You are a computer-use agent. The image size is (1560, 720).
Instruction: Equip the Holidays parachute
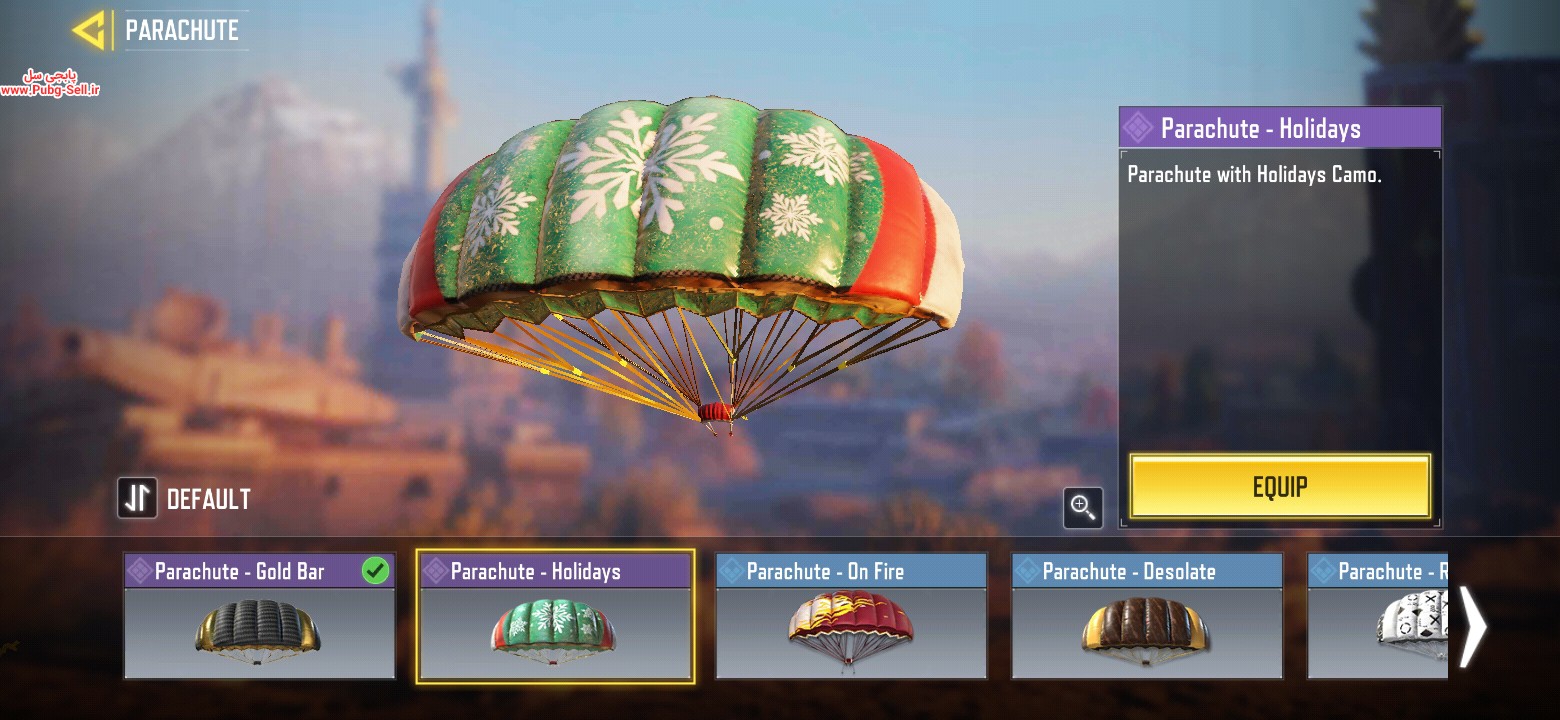pyautogui.click(x=1280, y=487)
